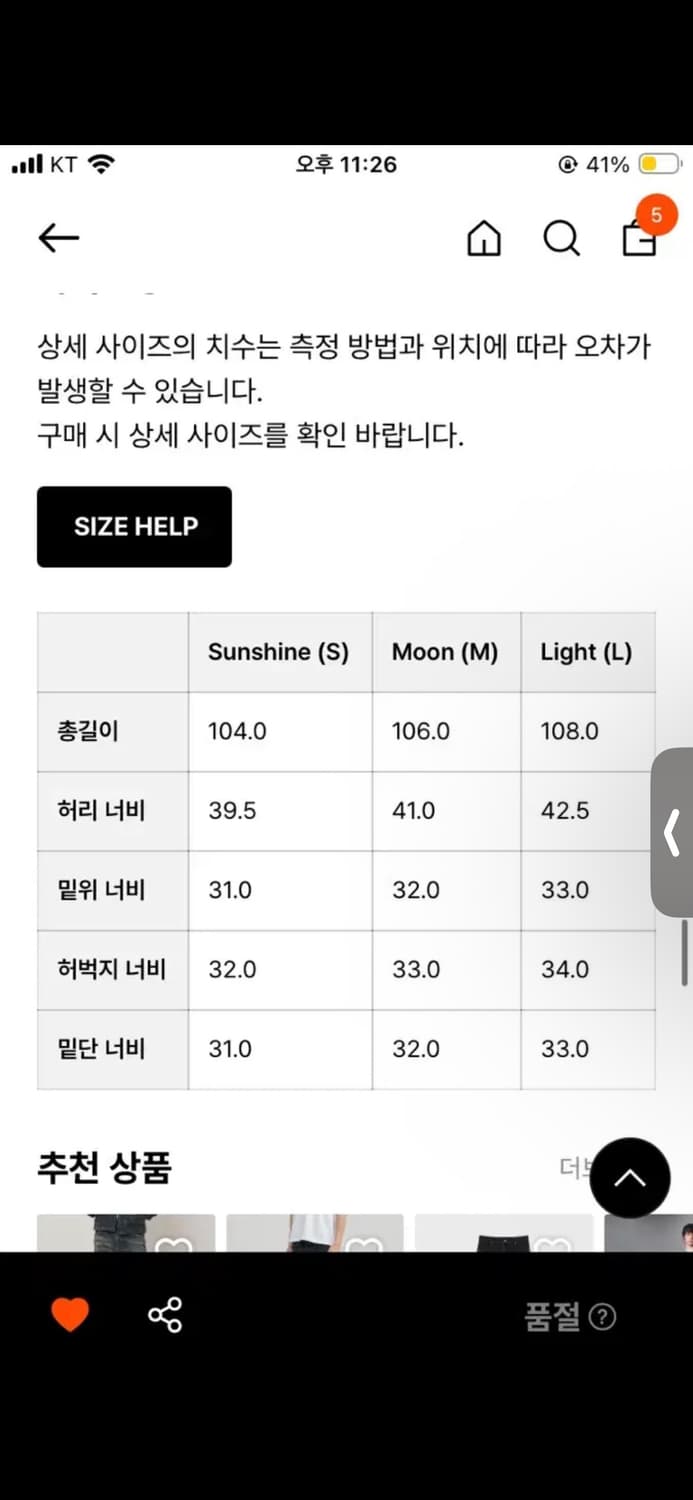This screenshot has height=1500, width=693.
Task: Expand the right-edge chevron panel
Action: [x=674, y=833]
